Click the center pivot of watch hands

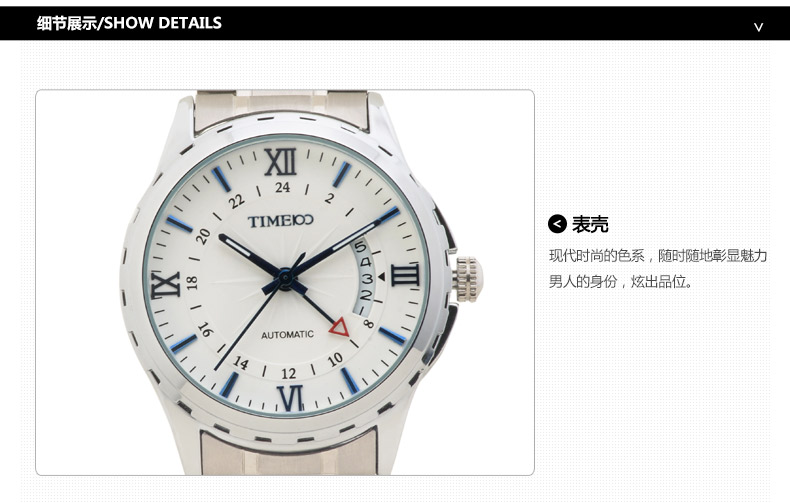tap(285, 278)
